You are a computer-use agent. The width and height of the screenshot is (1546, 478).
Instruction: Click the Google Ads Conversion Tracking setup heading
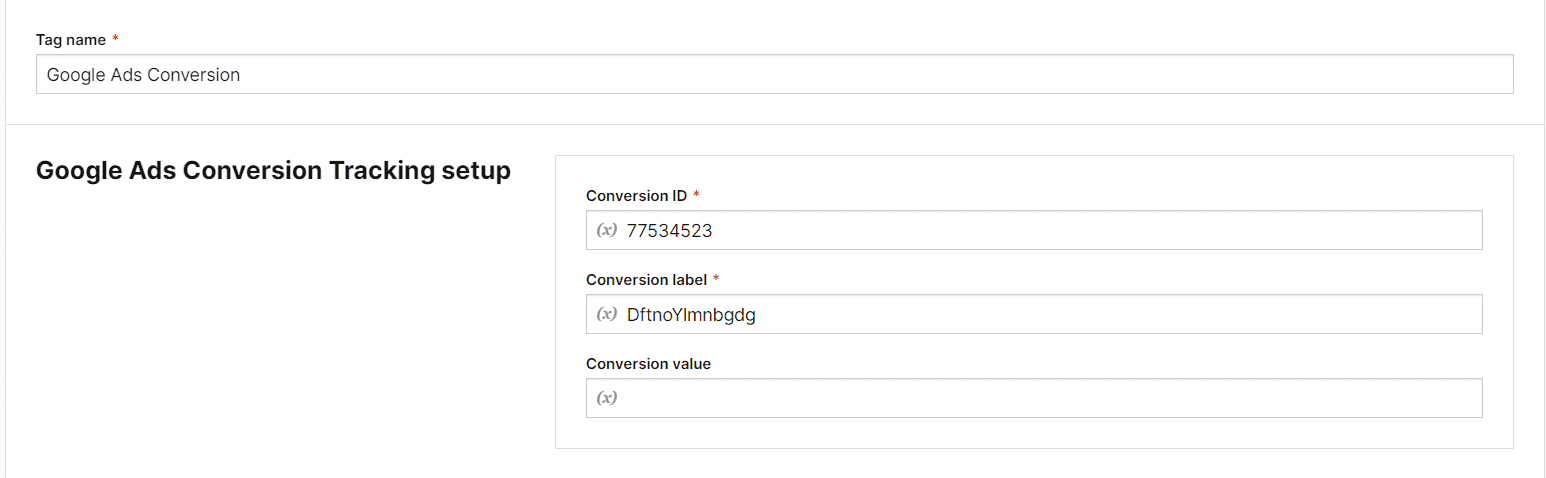tap(273, 171)
